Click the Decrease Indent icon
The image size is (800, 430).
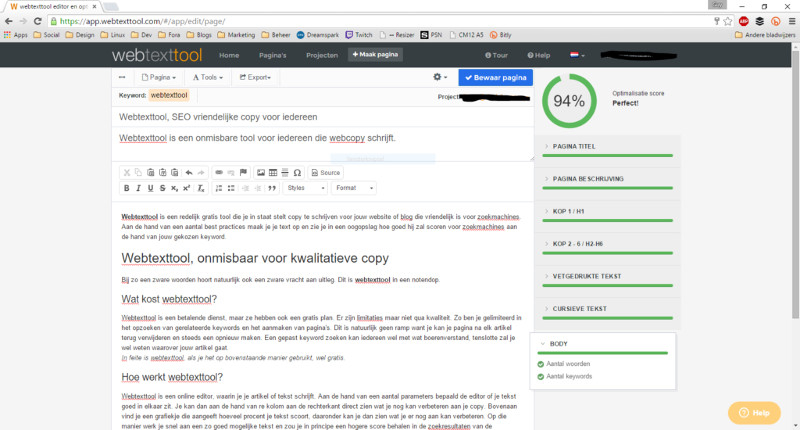tap(245, 188)
